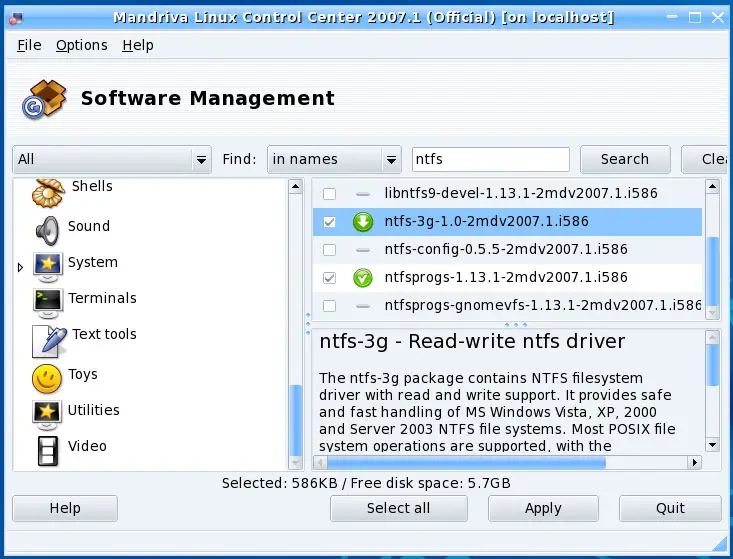Select the Toys category label
Image resolution: width=733 pixels, height=559 pixels.
pyautogui.click(x=83, y=374)
